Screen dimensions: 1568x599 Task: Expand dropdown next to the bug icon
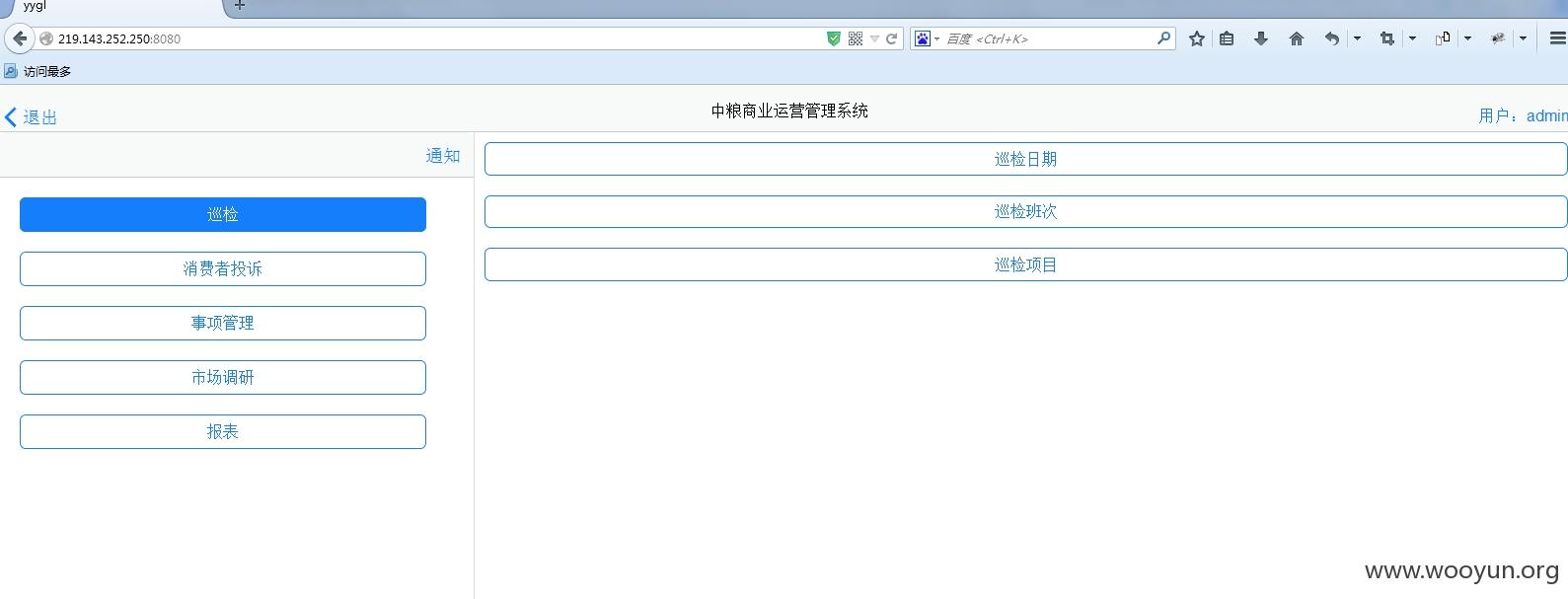click(1523, 38)
